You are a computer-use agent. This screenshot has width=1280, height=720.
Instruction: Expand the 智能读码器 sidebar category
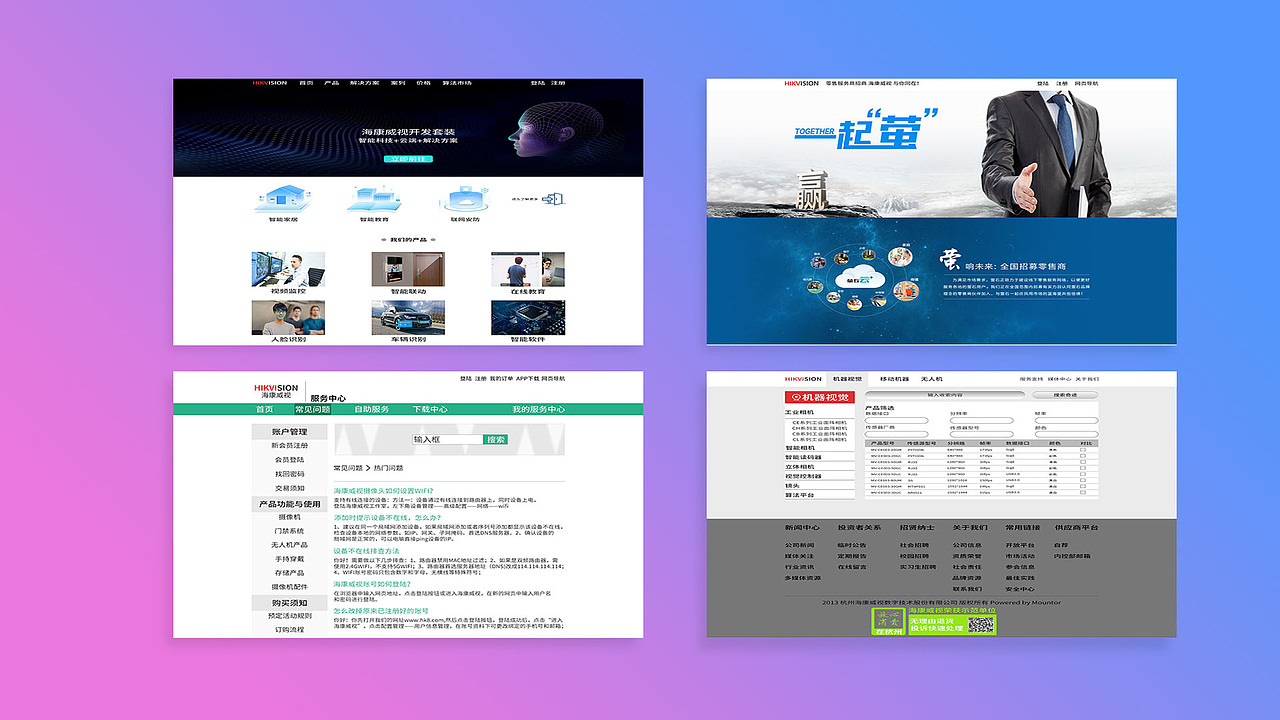click(803, 457)
